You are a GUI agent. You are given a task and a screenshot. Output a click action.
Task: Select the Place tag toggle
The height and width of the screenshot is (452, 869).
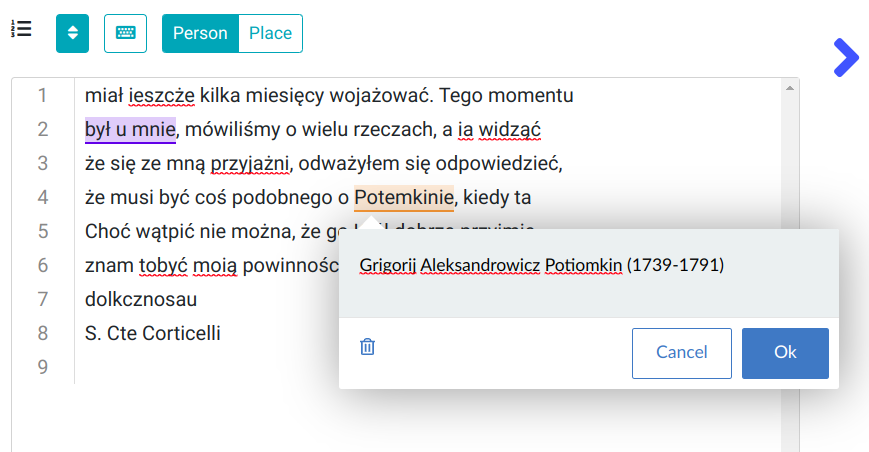click(x=270, y=33)
